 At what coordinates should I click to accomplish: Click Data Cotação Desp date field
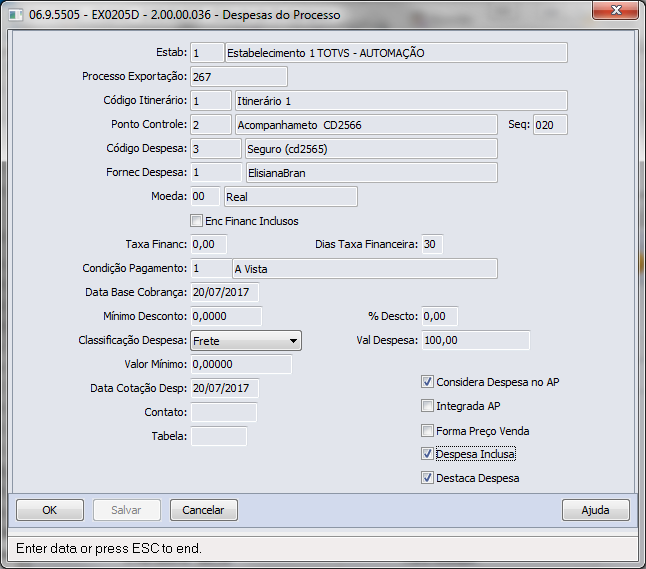(225, 388)
